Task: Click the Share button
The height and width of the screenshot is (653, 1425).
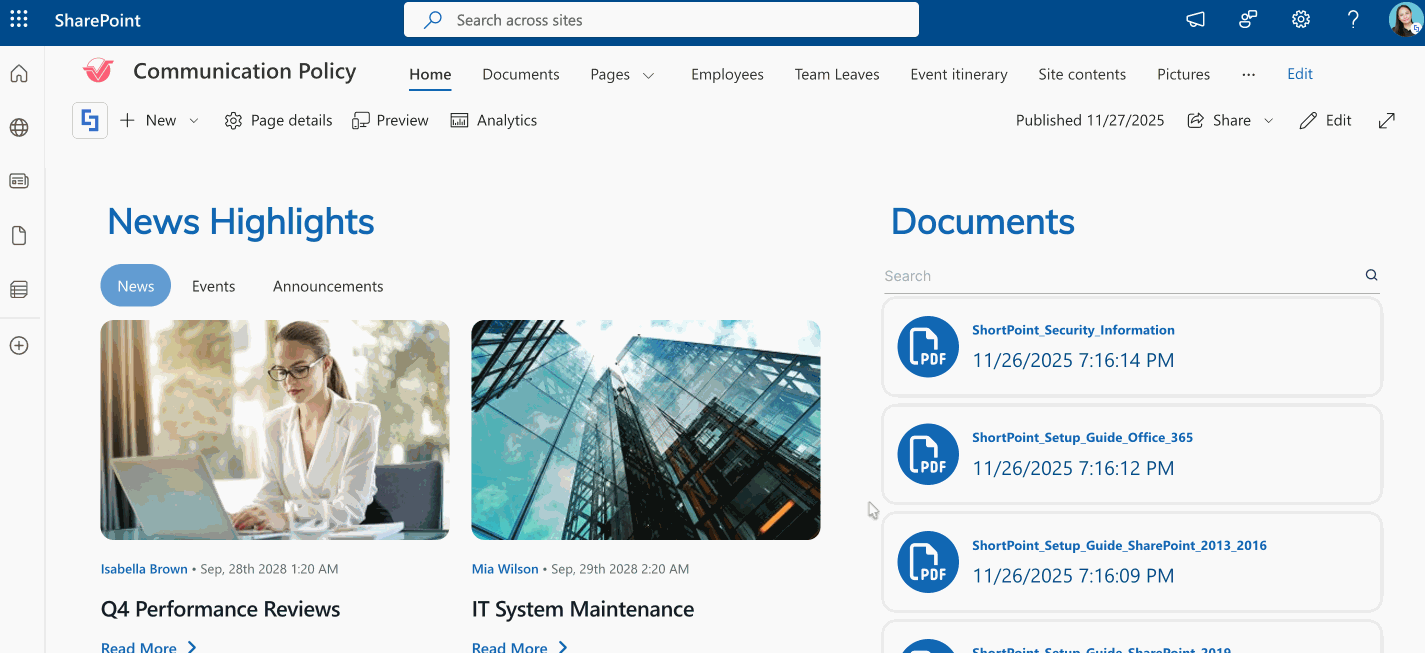Action: (x=1219, y=120)
